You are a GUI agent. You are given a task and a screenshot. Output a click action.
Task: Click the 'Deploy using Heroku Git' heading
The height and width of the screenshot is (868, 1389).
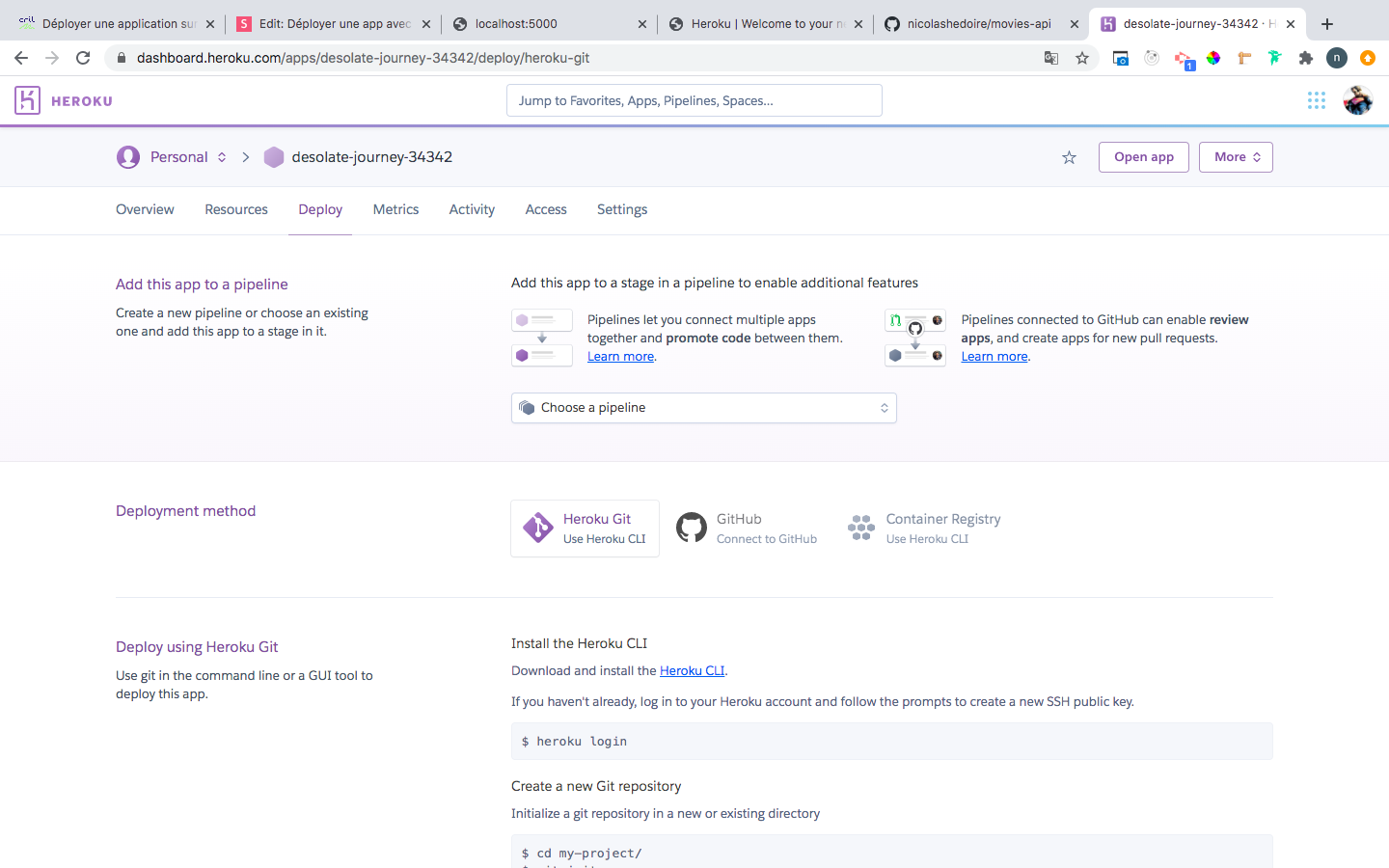197,647
